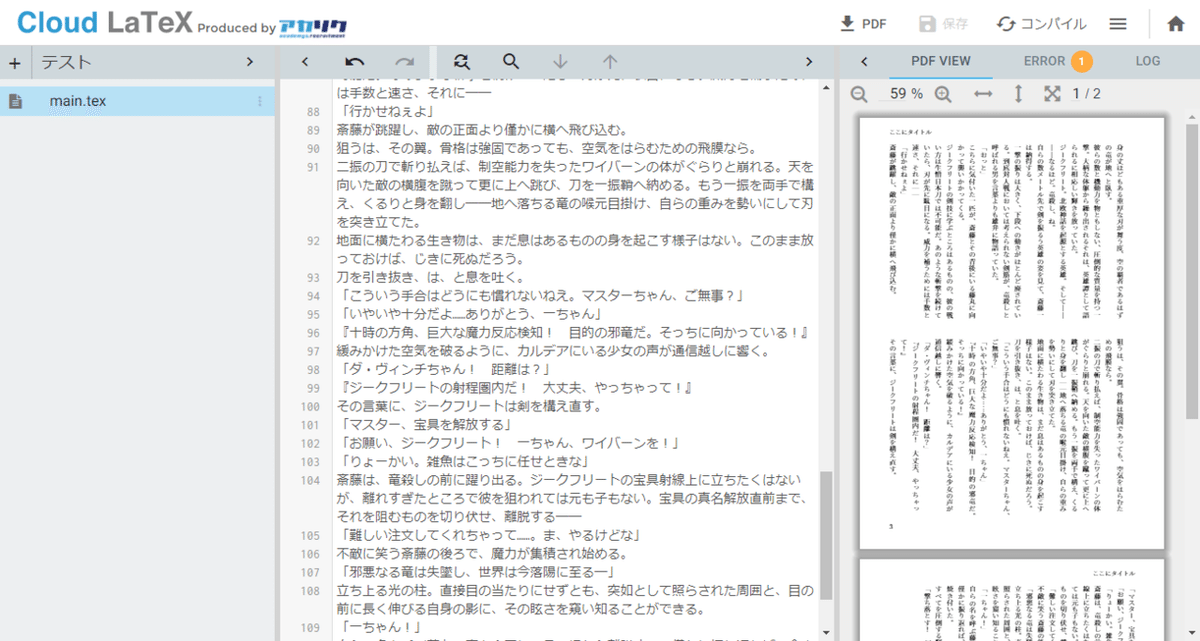This screenshot has width=1200, height=641.
Task: Click the orange error count badge
Action: point(1082,62)
